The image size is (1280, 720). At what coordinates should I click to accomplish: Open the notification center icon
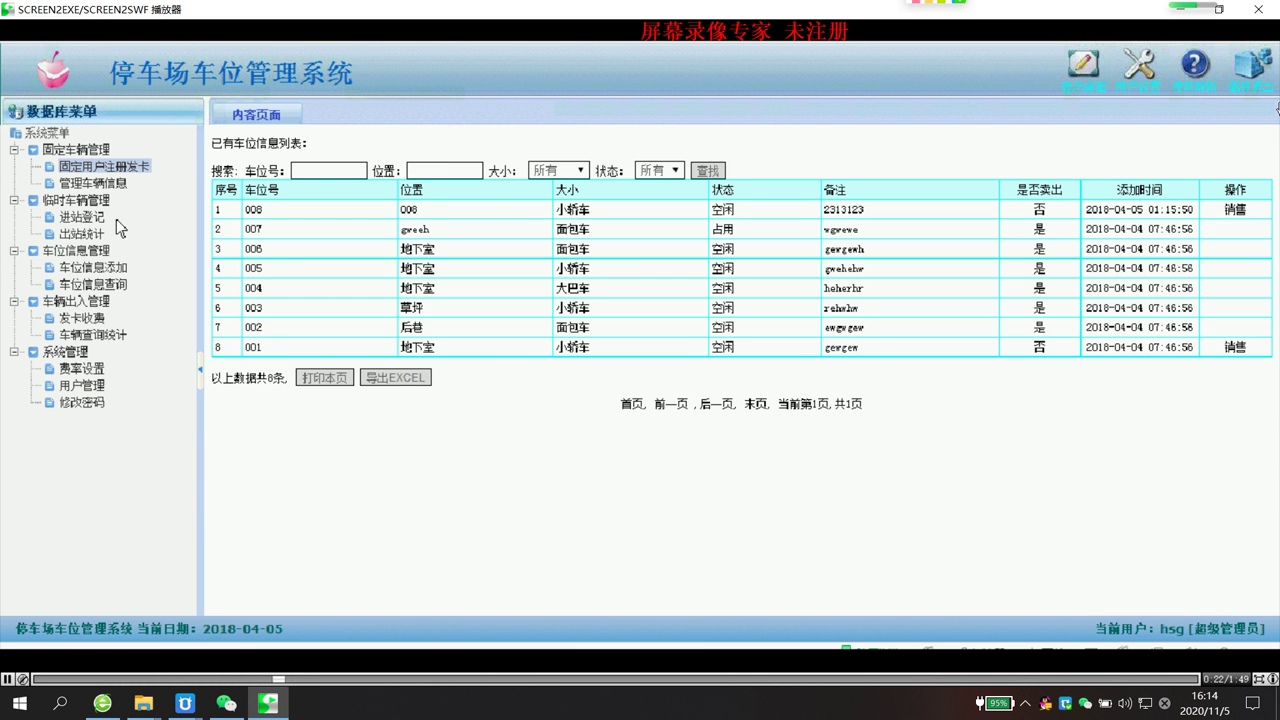click(x=1253, y=704)
